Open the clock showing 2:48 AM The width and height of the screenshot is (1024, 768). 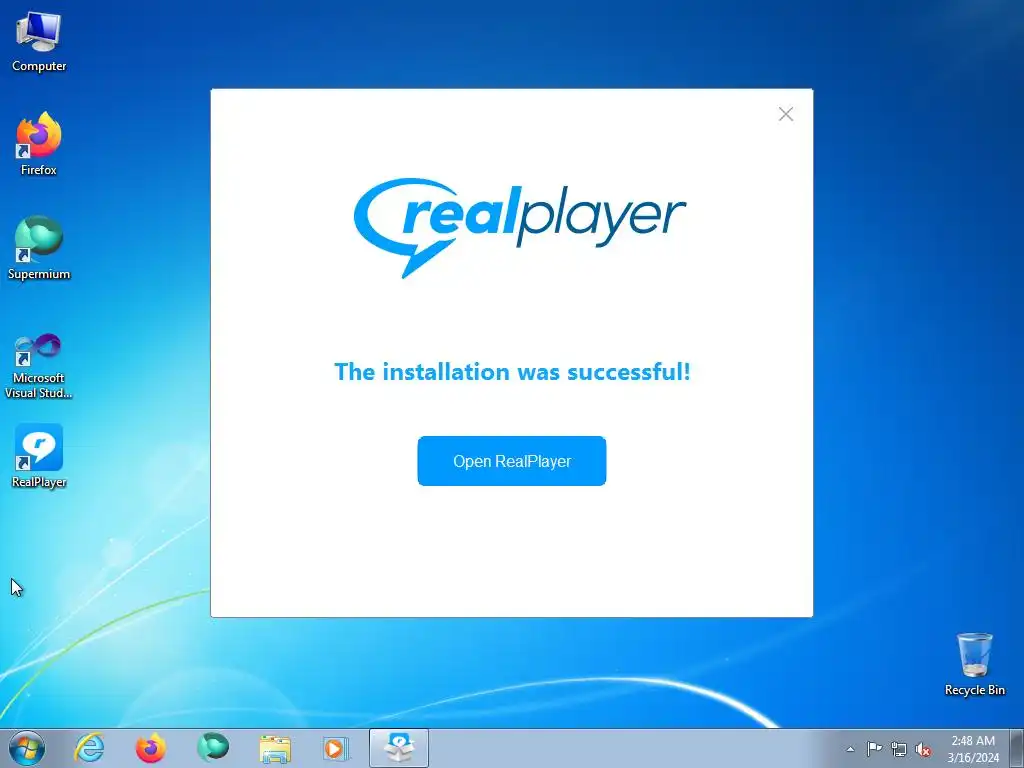tap(973, 748)
